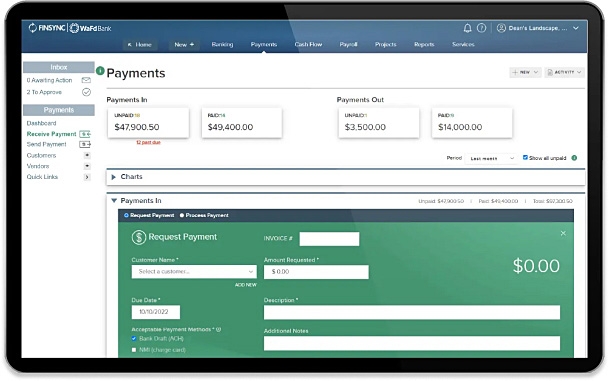This screenshot has height=381, width=609.
Task: Open the help question mark icon
Action: click(482, 28)
